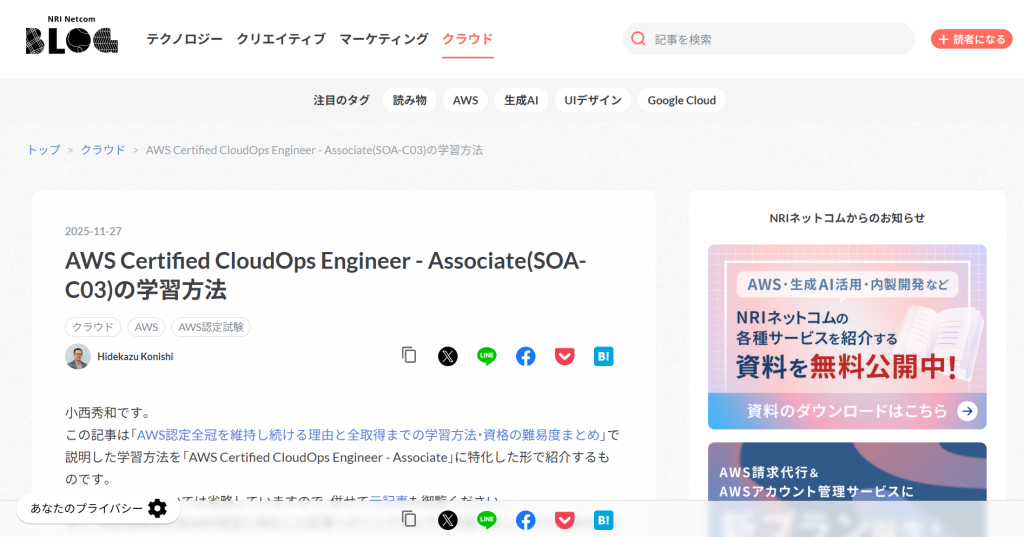Click the あなたのプライバシー button
The image size is (1024, 537).
tap(98, 508)
